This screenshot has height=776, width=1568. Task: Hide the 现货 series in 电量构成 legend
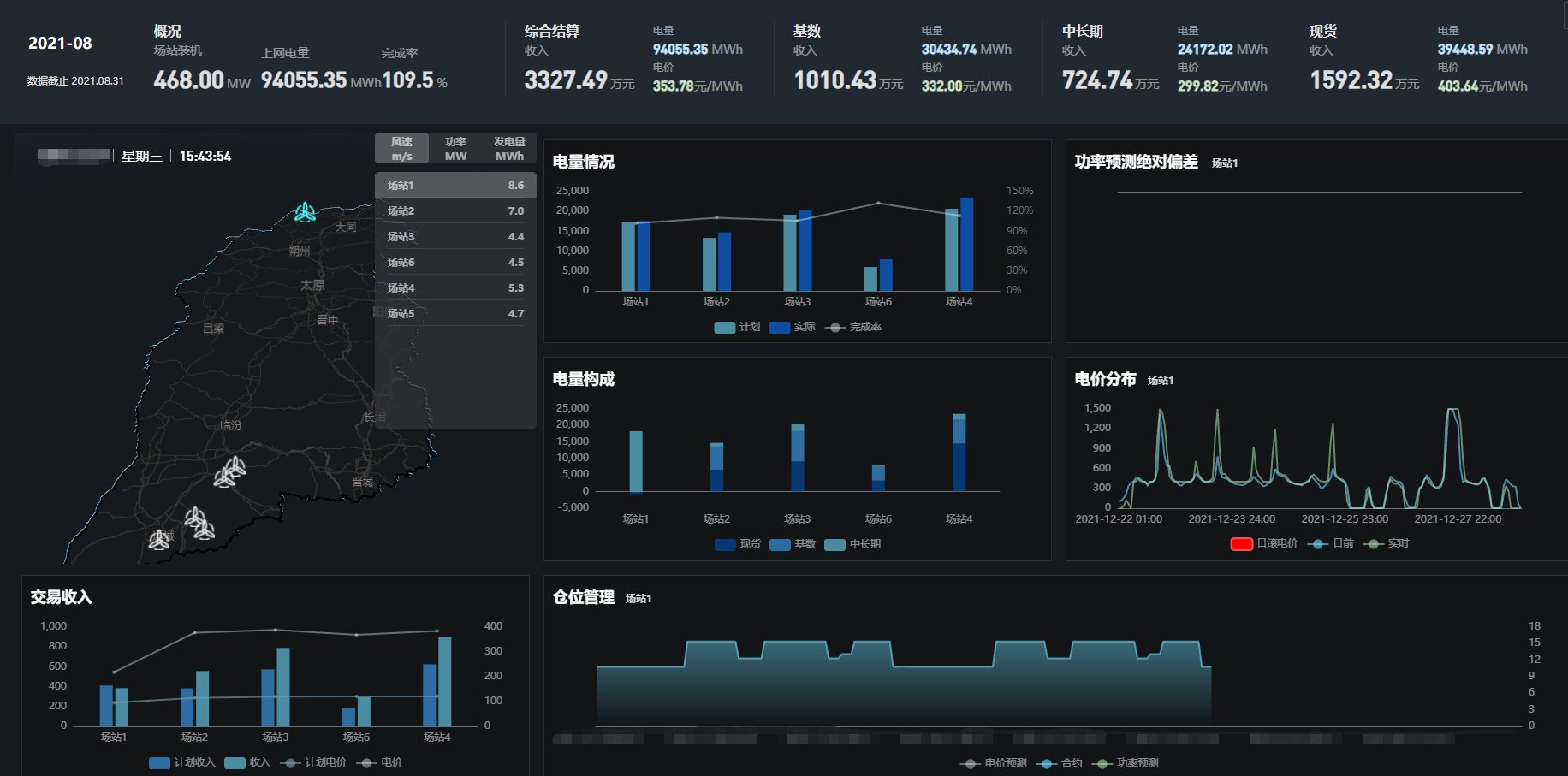click(x=725, y=545)
